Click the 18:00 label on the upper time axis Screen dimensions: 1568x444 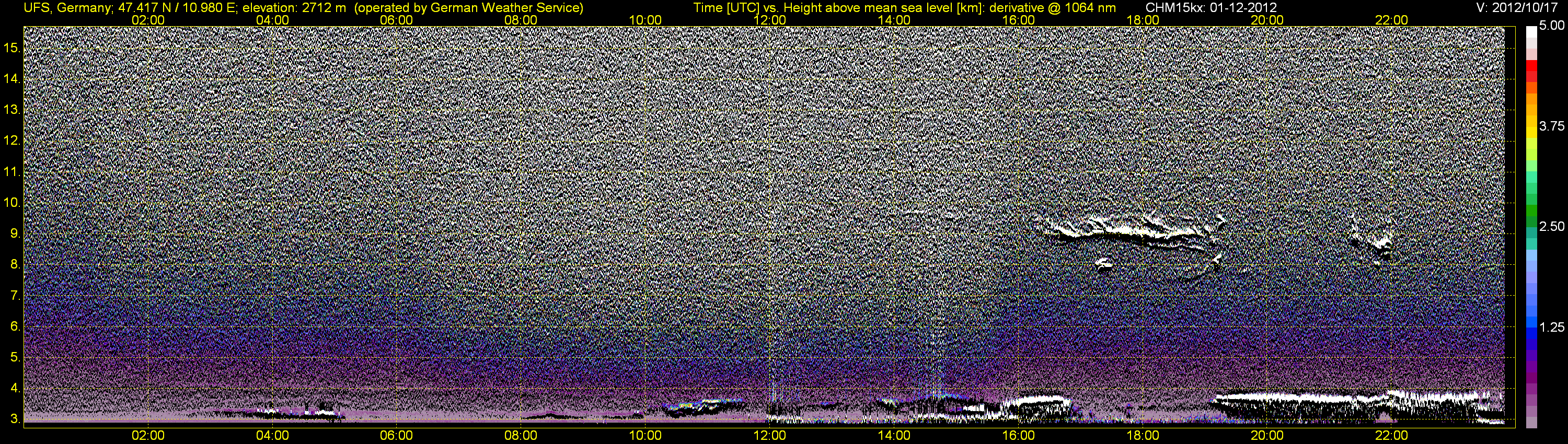1143,20
